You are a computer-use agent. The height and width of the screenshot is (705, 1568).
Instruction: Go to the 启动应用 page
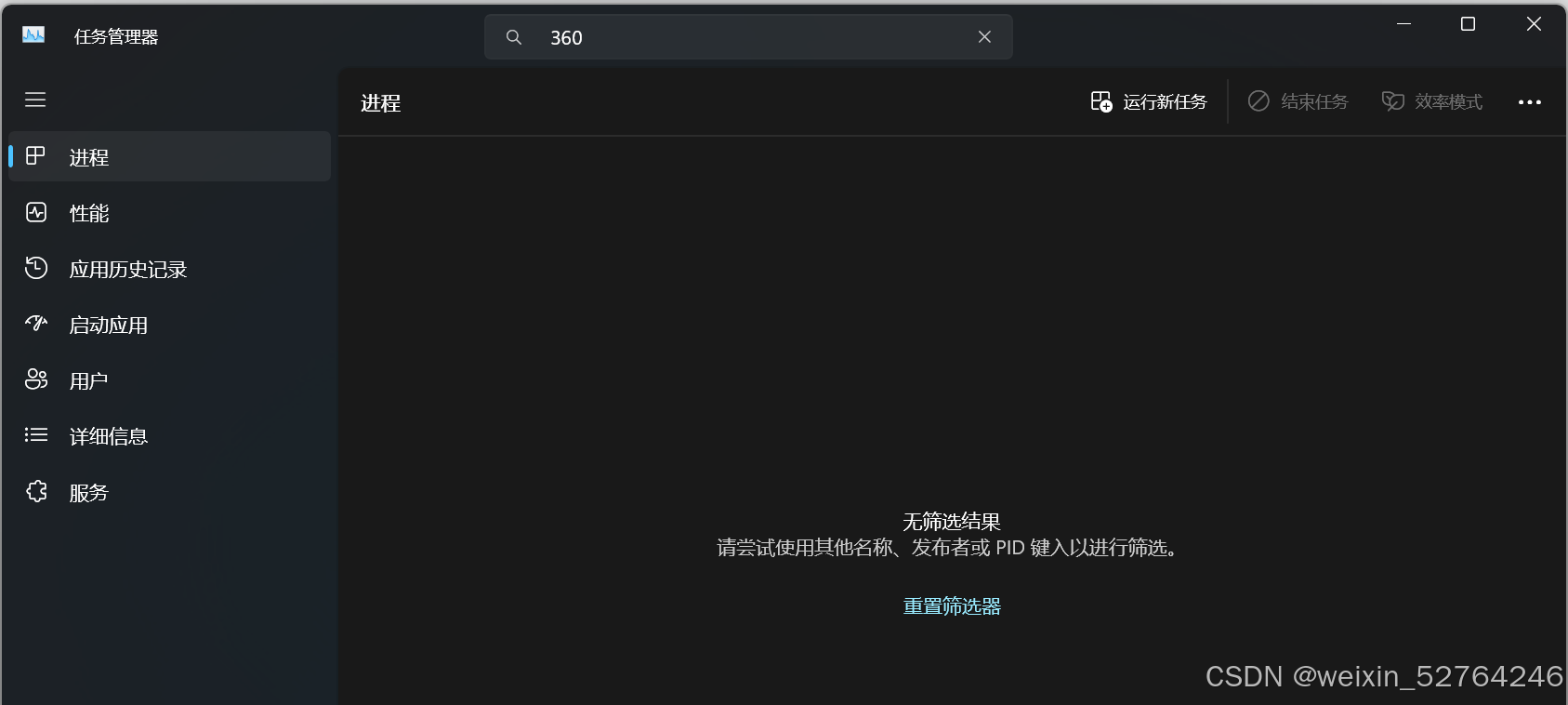tap(169, 325)
